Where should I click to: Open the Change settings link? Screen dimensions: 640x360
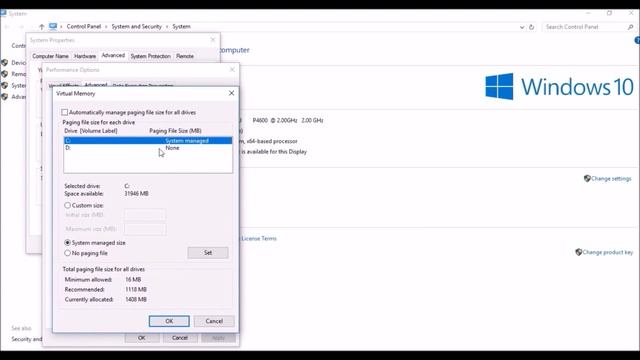click(611, 178)
